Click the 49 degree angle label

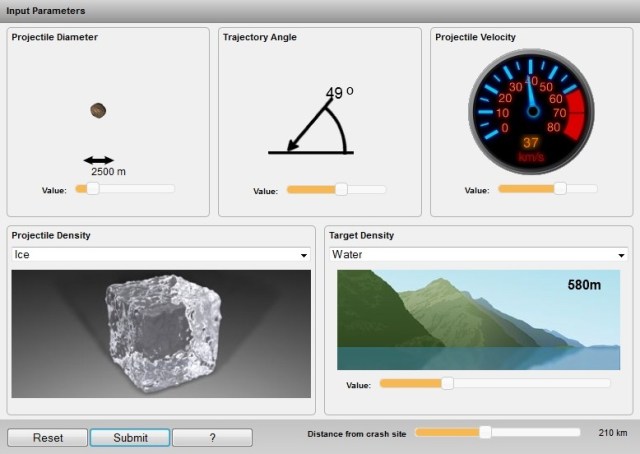click(339, 93)
